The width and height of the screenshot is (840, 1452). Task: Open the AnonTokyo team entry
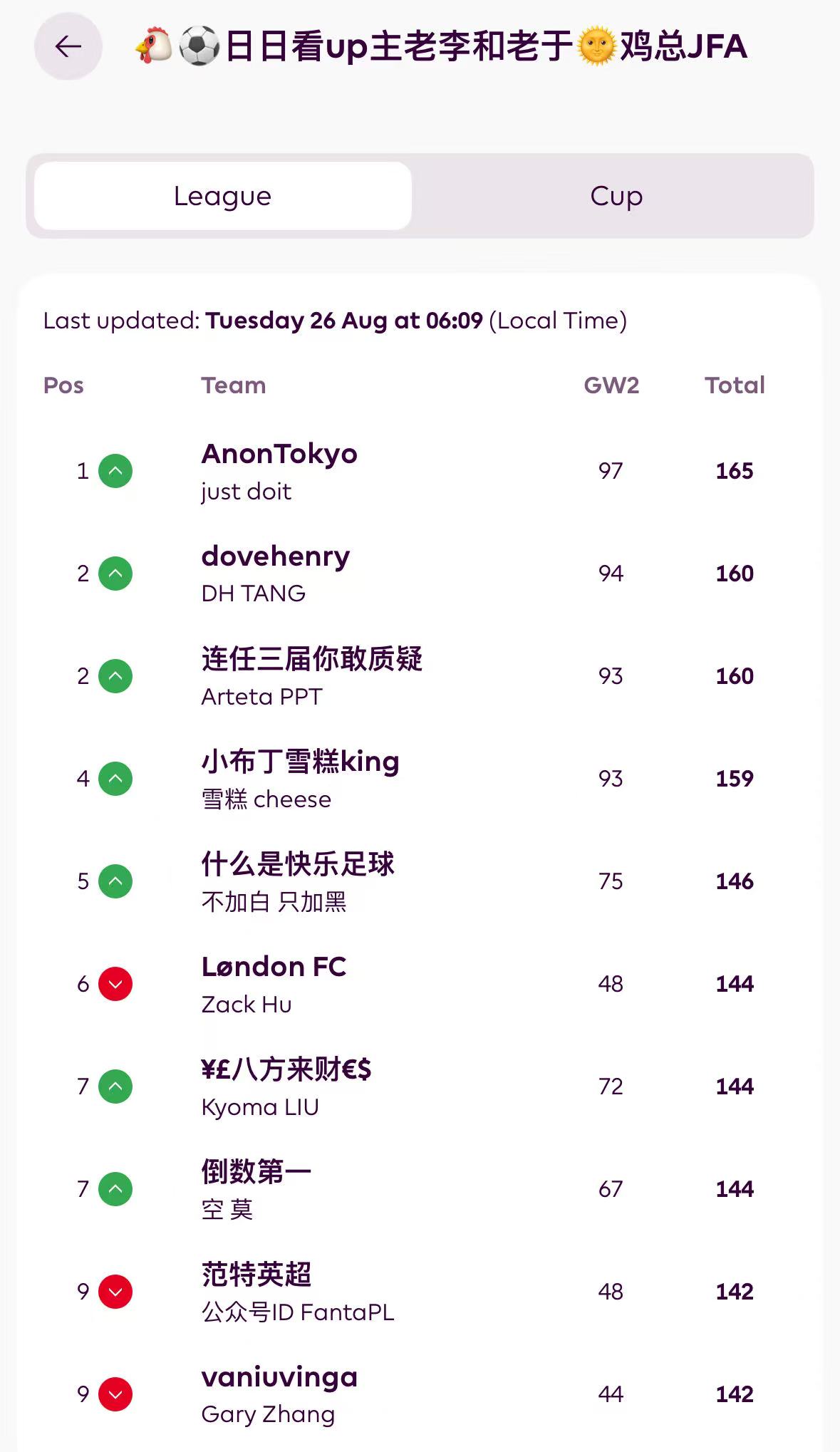tap(279, 455)
